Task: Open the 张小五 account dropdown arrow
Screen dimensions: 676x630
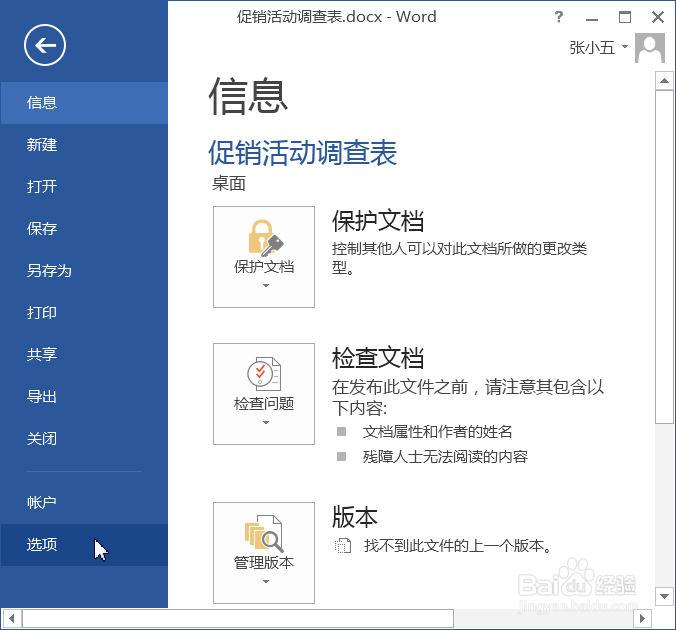Action: click(625, 47)
